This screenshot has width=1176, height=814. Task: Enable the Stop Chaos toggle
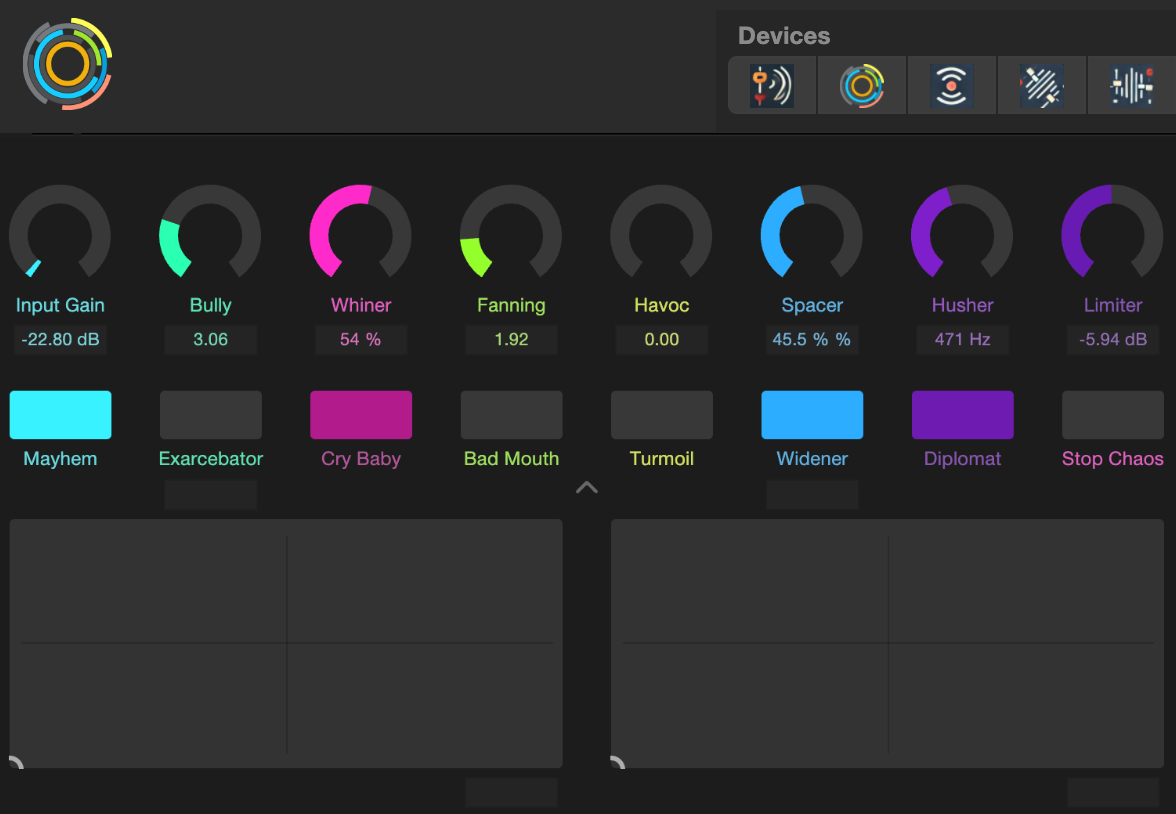pos(1113,415)
